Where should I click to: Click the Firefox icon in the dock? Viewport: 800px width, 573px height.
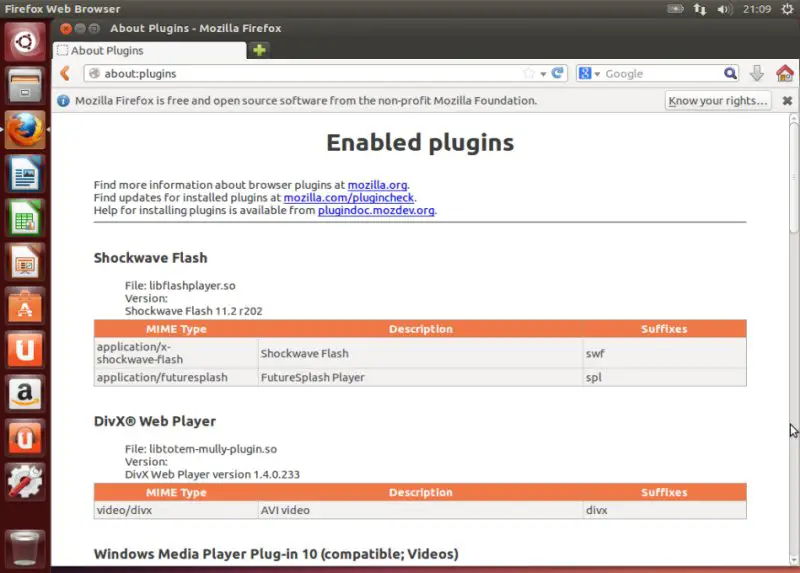[24, 130]
